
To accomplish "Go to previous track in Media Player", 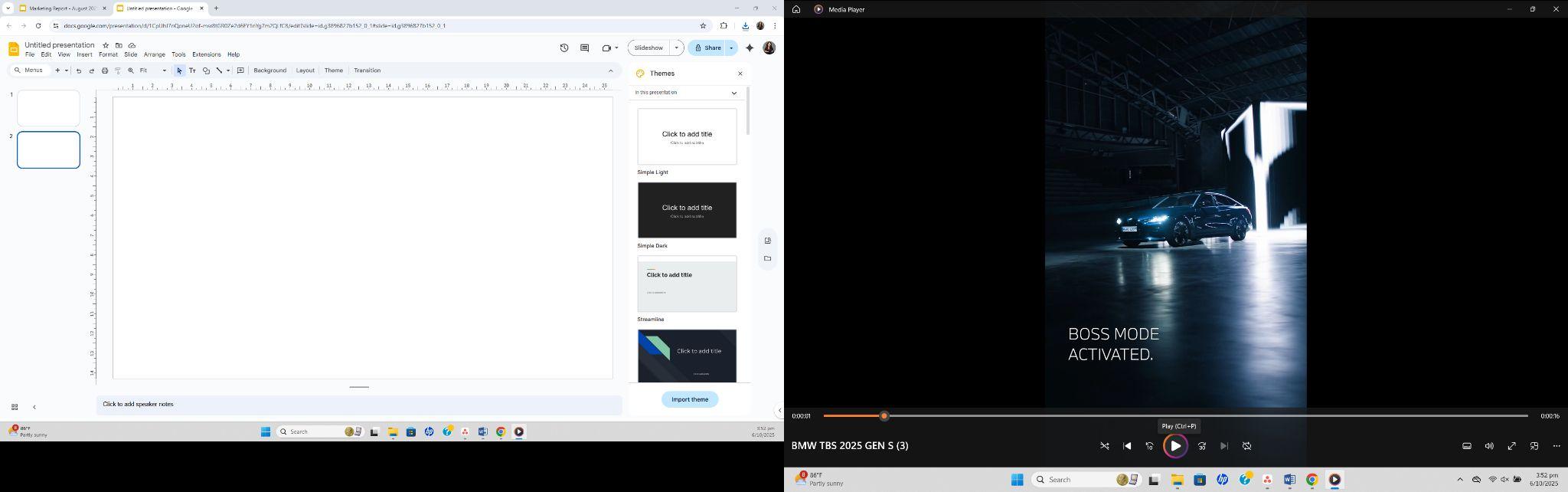I will [1127, 446].
